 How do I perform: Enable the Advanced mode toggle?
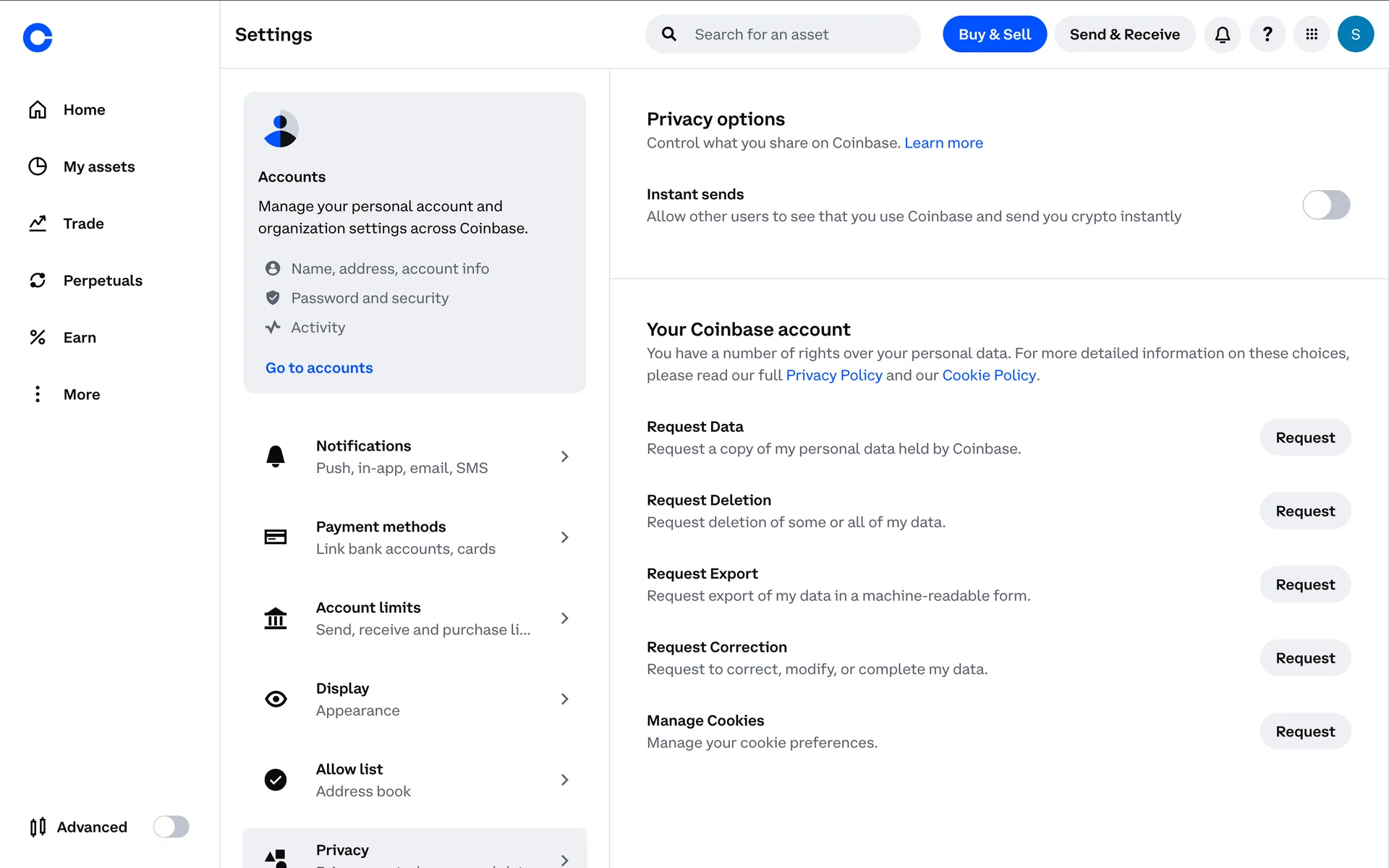(171, 827)
